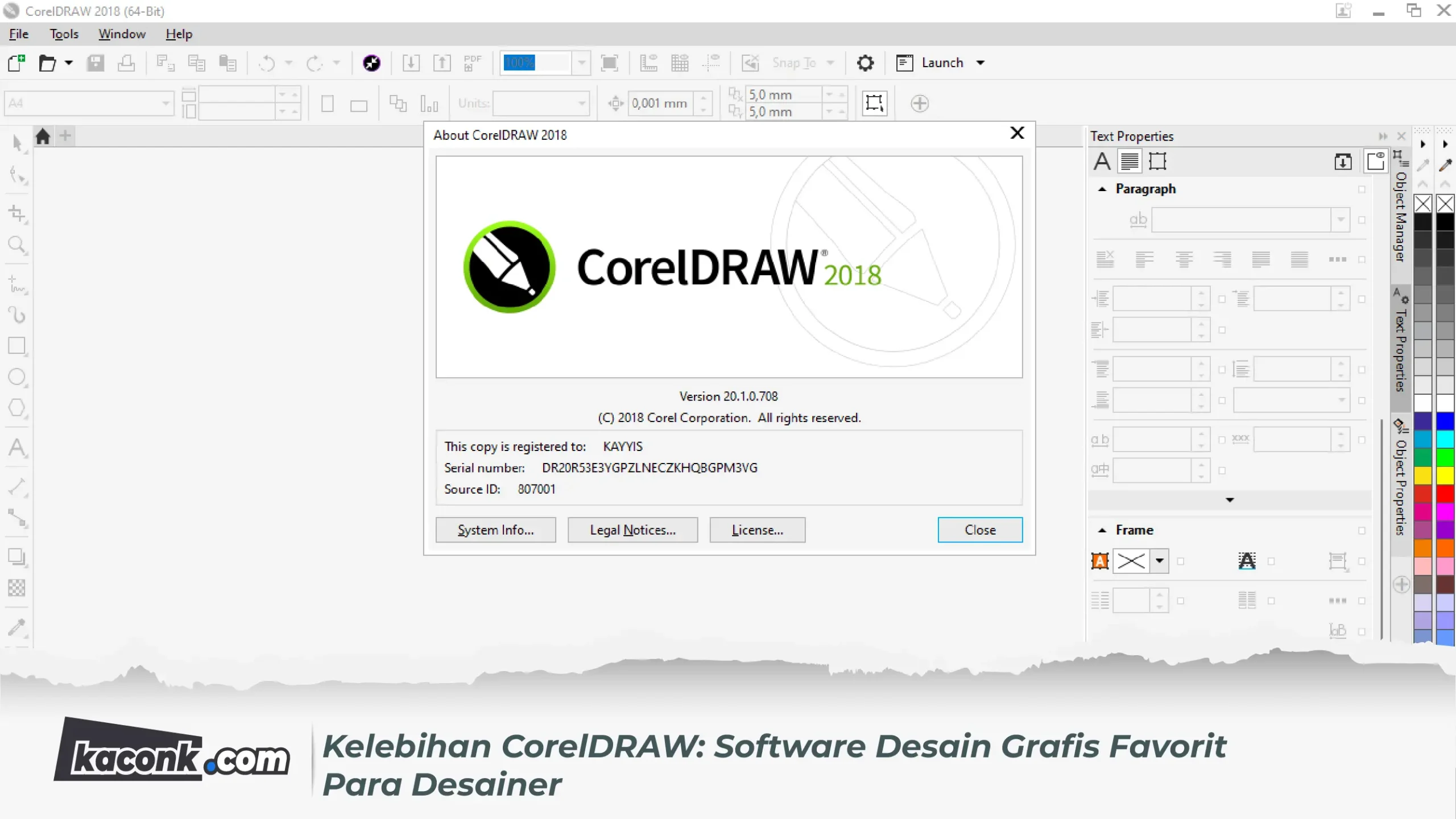Click the Undo arrow icon

tap(267, 63)
